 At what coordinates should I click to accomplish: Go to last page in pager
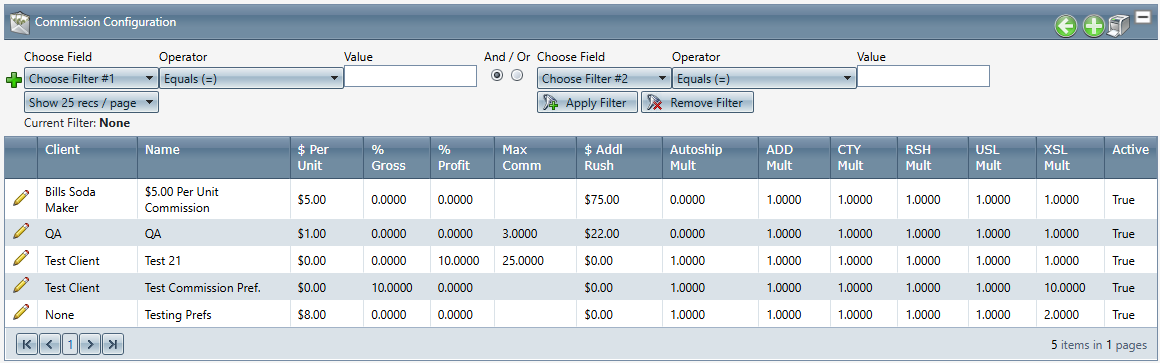113,344
